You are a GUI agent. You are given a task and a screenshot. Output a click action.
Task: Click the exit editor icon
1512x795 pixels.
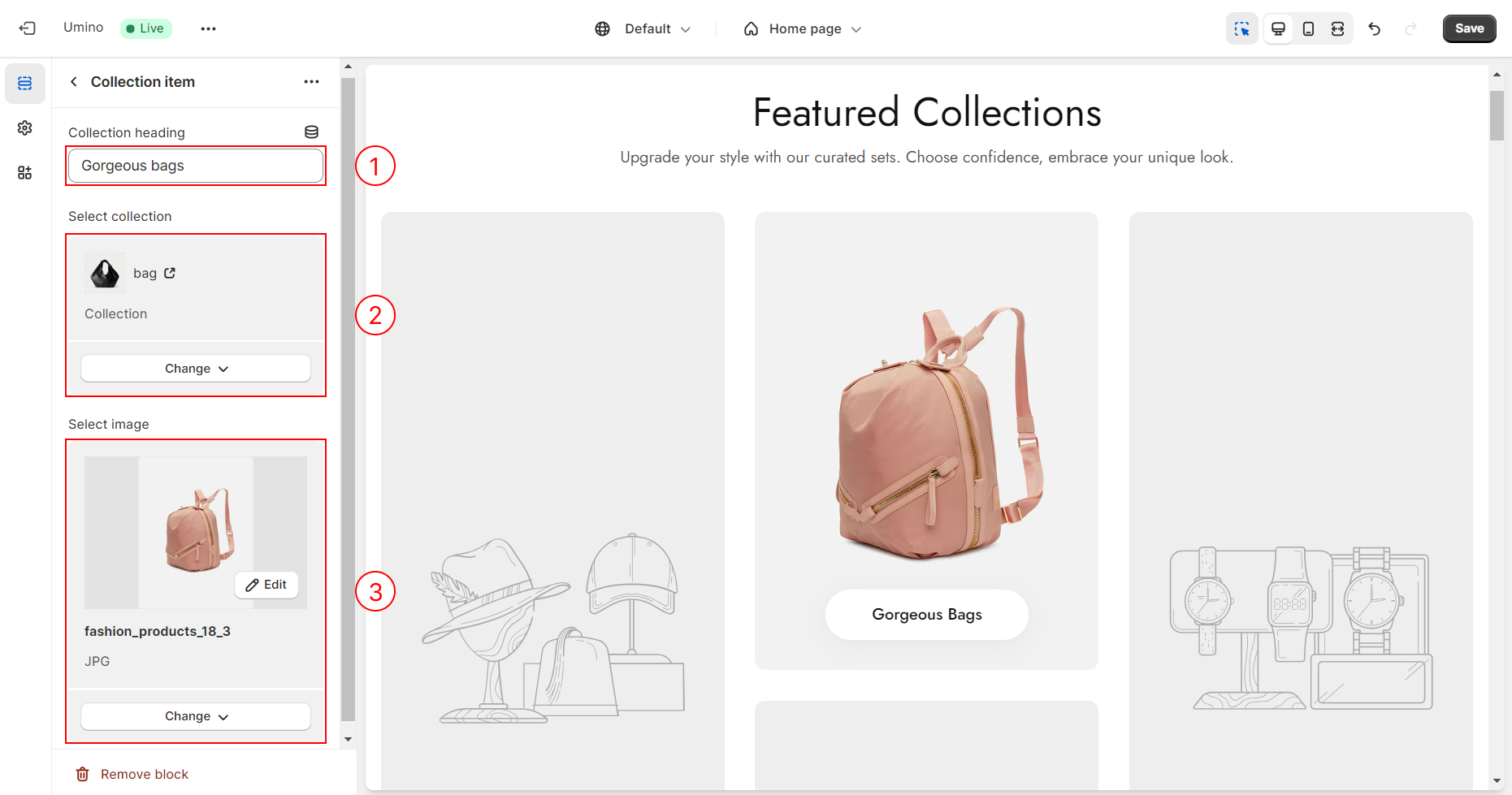point(28,28)
